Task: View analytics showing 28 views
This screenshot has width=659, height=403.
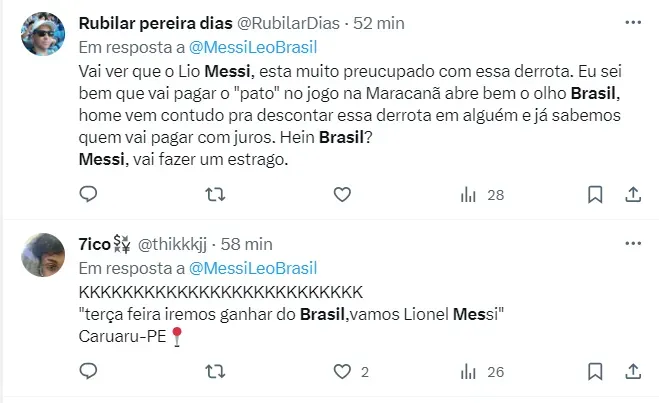Action: (x=481, y=195)
